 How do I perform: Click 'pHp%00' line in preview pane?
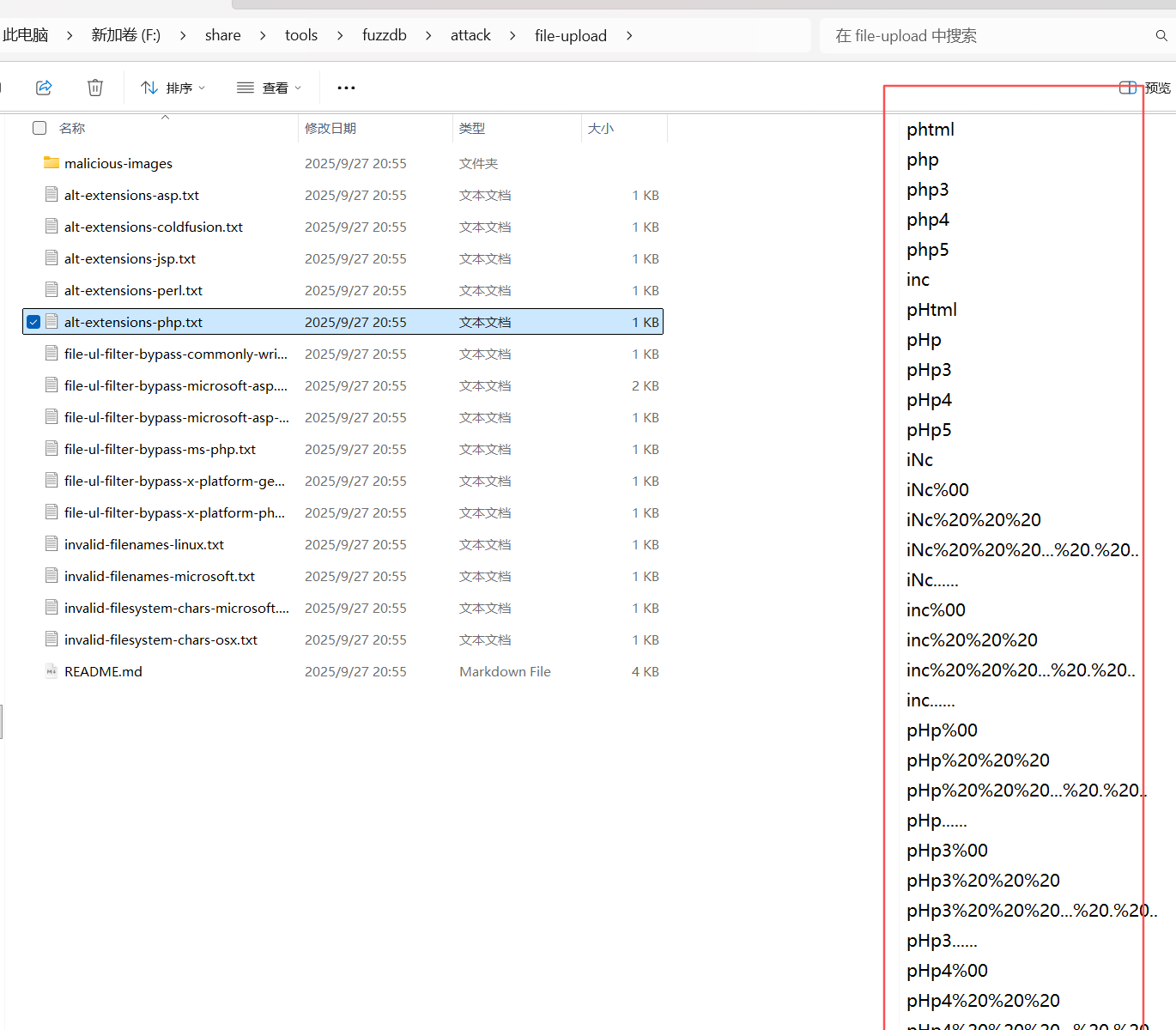942,730
